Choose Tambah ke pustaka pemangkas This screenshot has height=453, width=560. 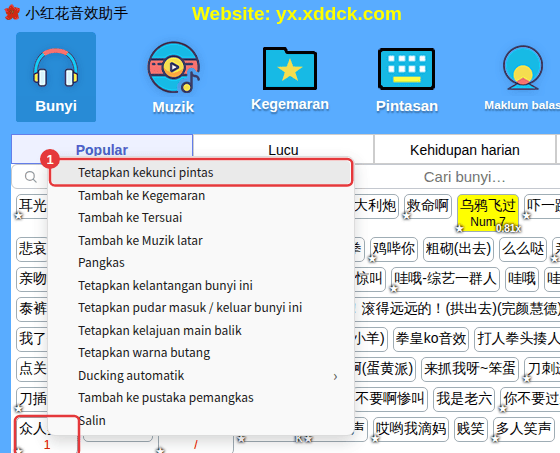tap(166, 398)
